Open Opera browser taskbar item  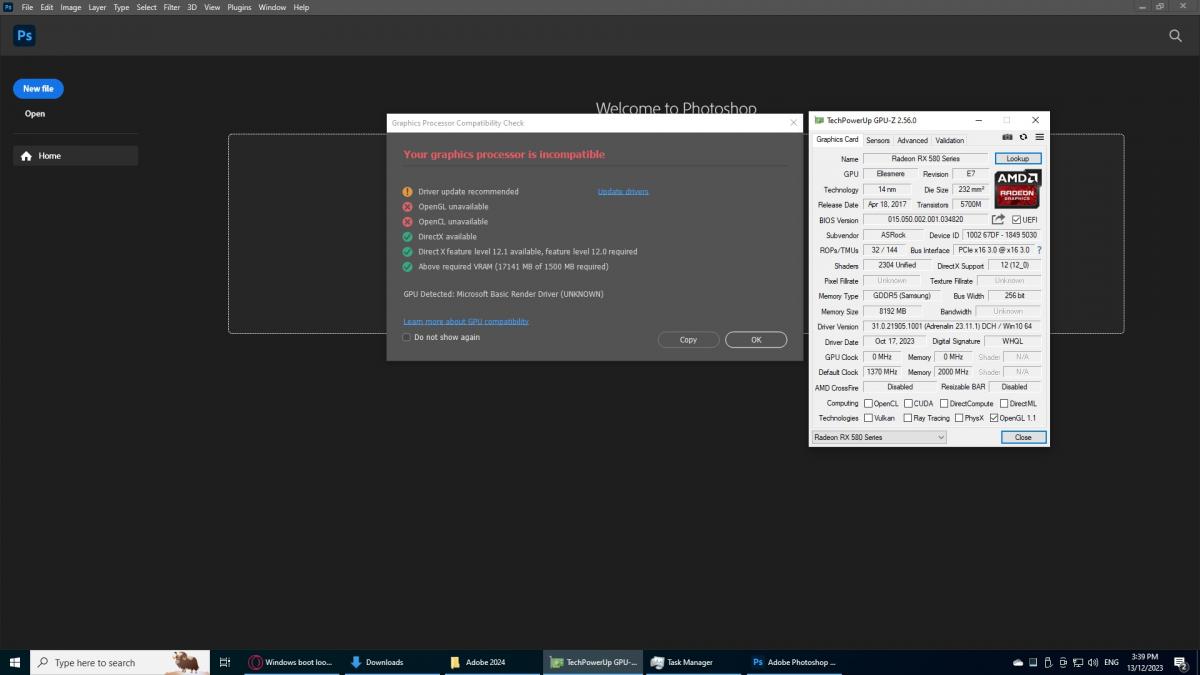pos(293,662)
